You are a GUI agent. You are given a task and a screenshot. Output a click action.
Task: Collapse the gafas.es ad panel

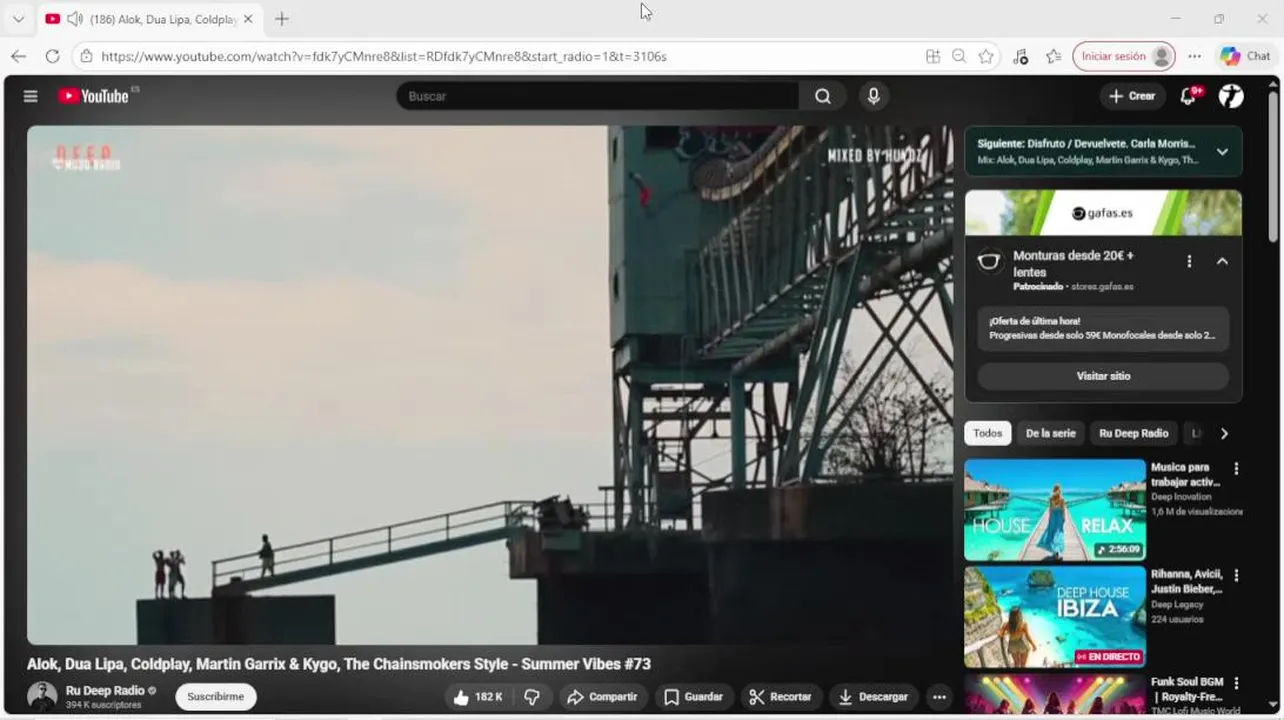(1222, 261)
